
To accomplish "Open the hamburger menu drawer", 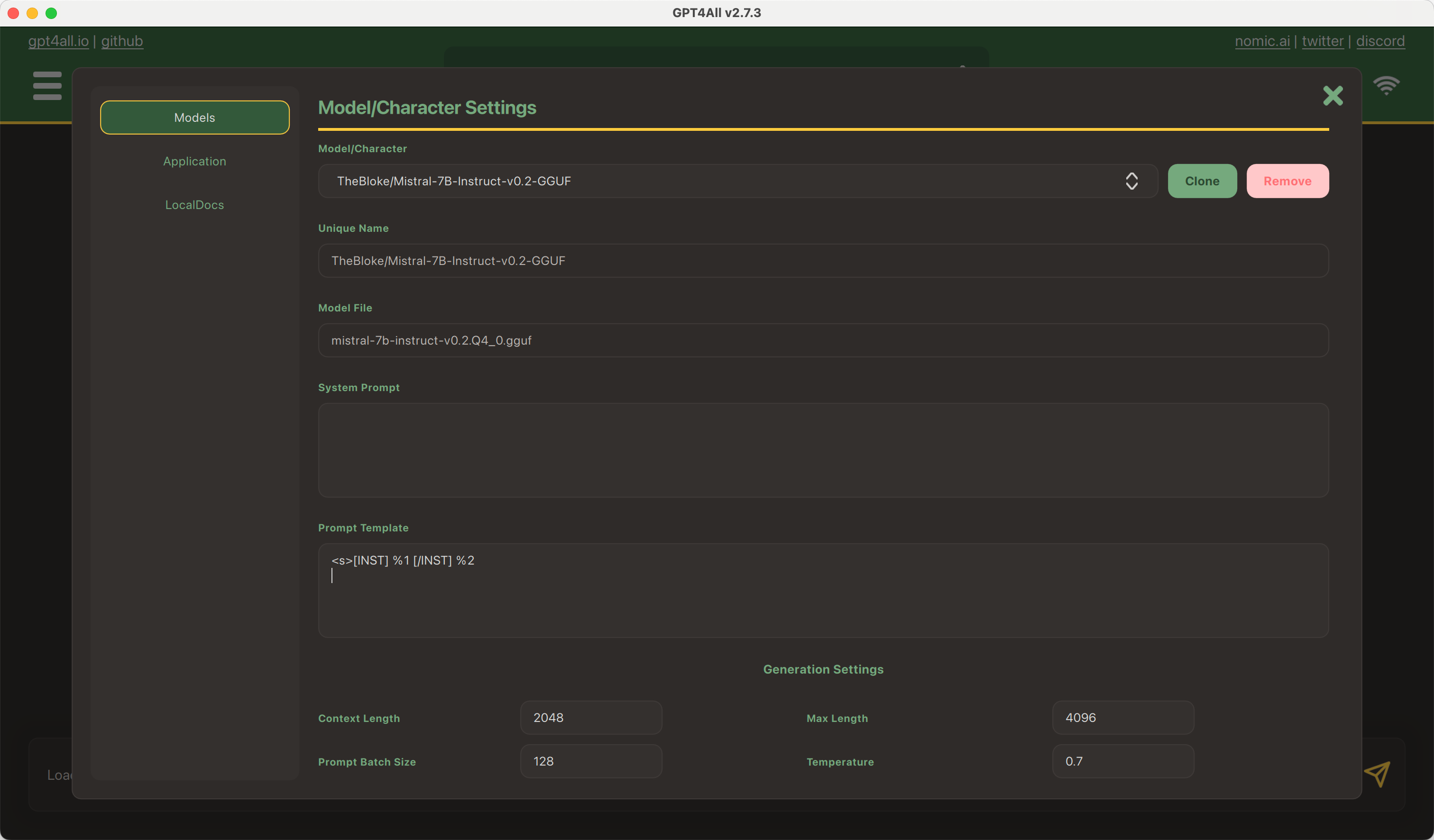I will tap(47, 86).
